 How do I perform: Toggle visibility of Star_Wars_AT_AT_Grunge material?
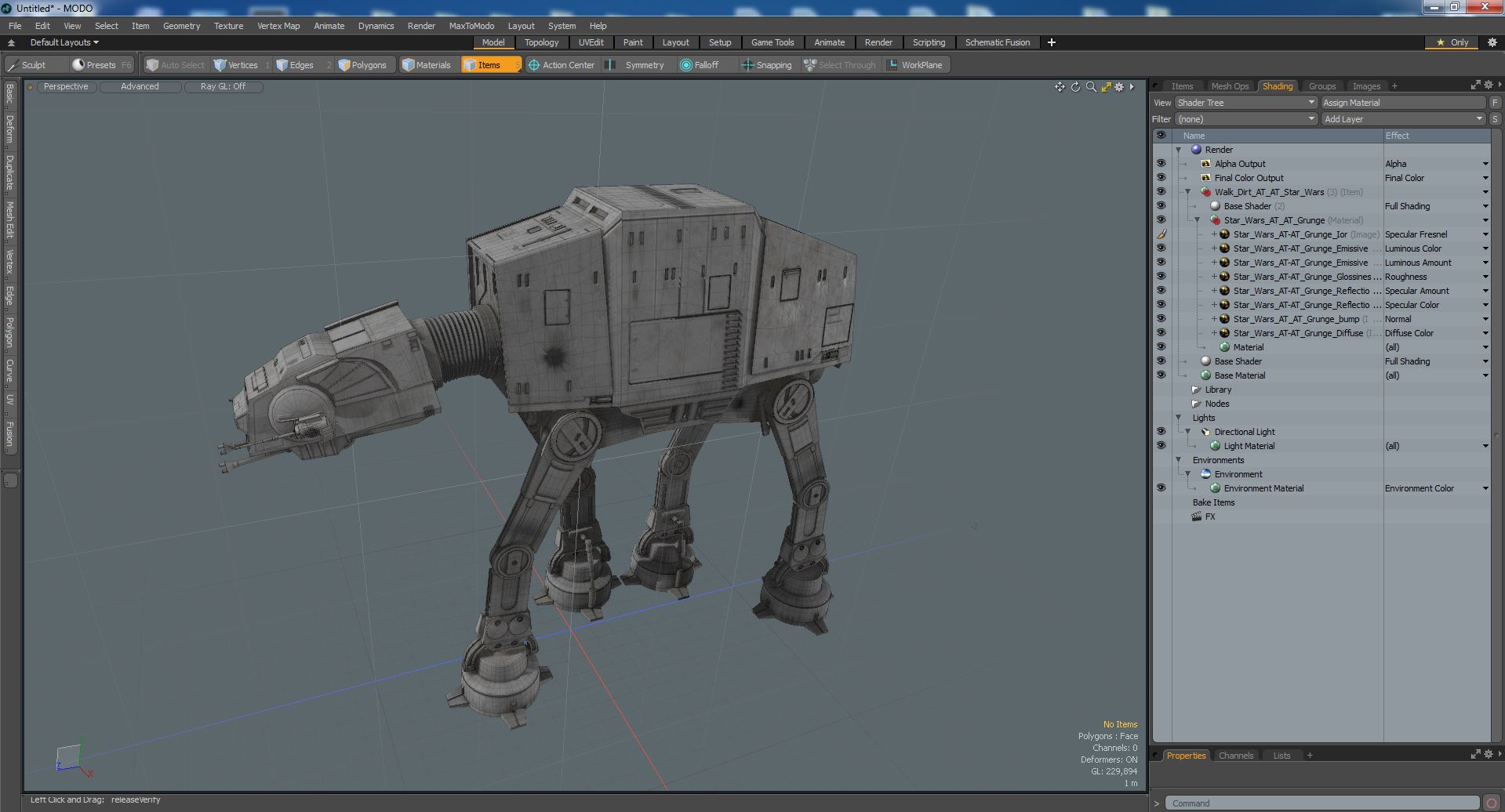(1161, 220)
